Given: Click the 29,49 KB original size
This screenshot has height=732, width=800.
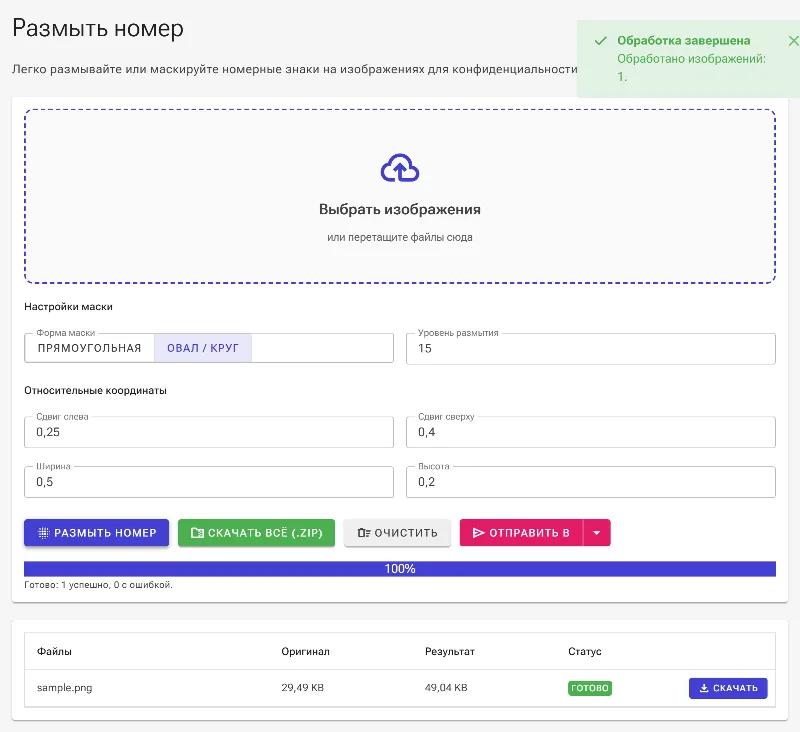Looking at the screenshot, I should coord(303,688).
